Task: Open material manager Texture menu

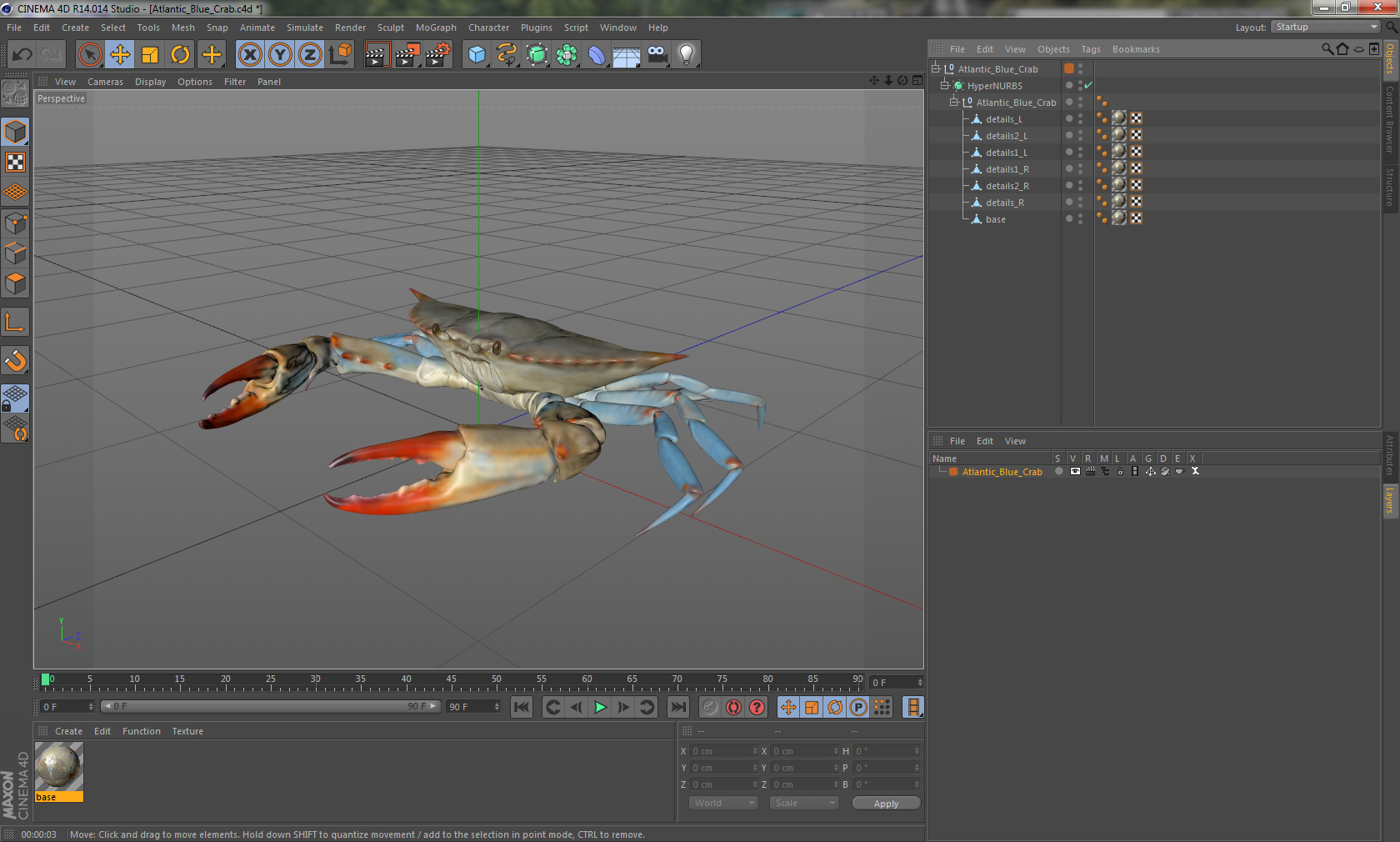Action: pos(187,731)
